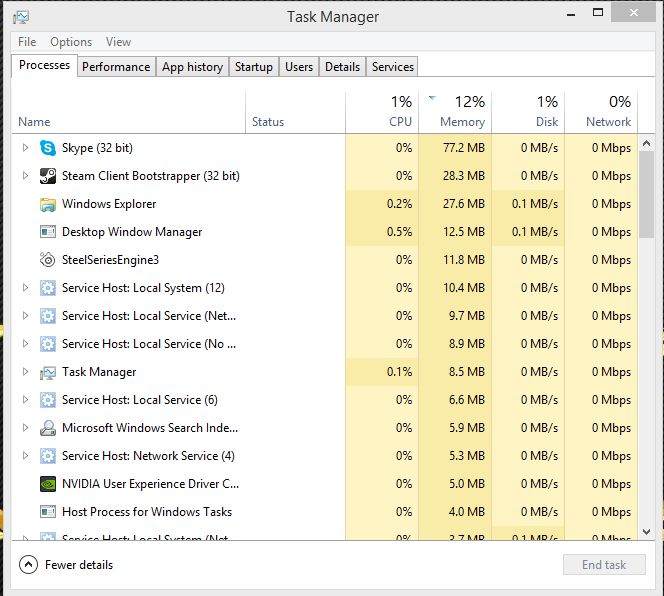The height and width of the screenshot is (596, 664).
Task: Click Task Manager's 0.1% CPU value
Action: 399,372
